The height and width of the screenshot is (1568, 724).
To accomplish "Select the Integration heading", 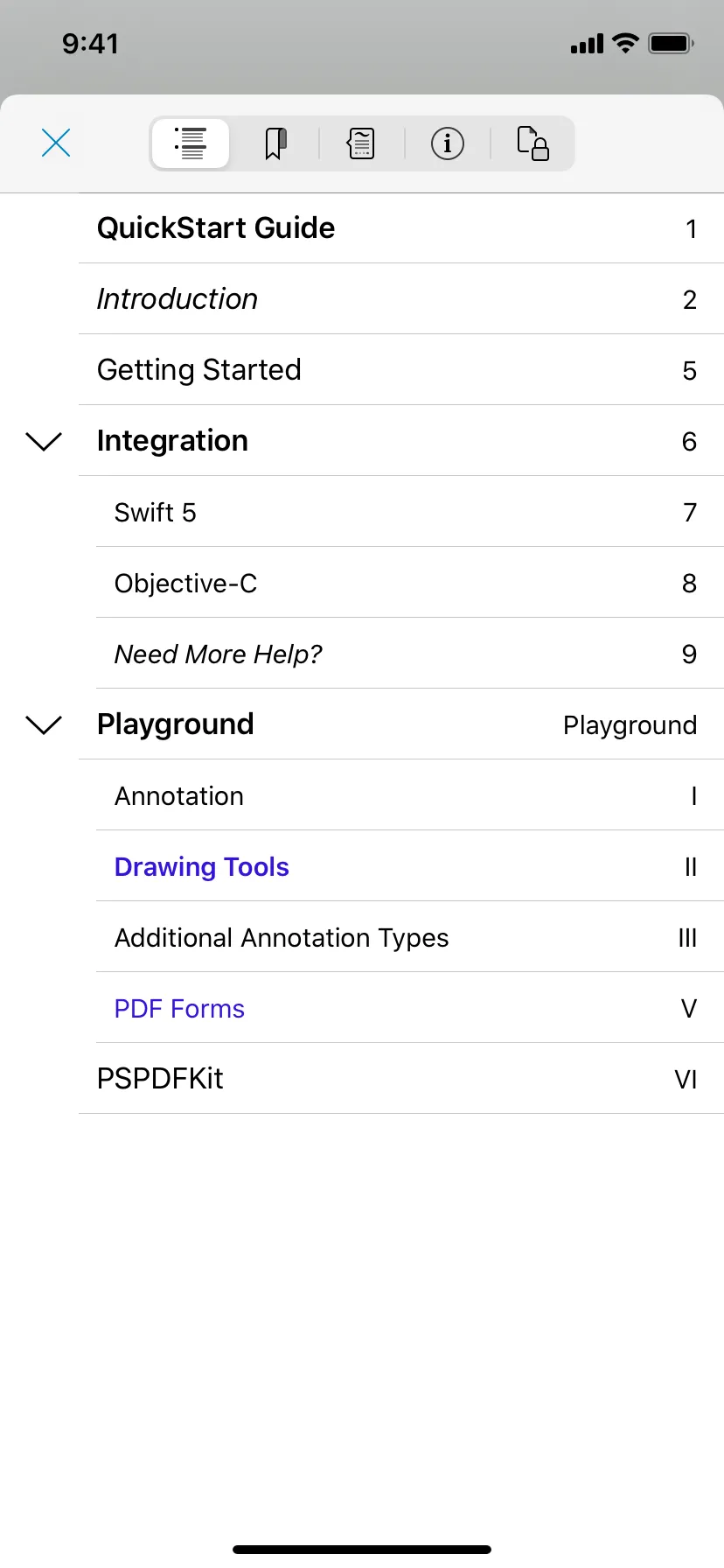I will [173, 441].
